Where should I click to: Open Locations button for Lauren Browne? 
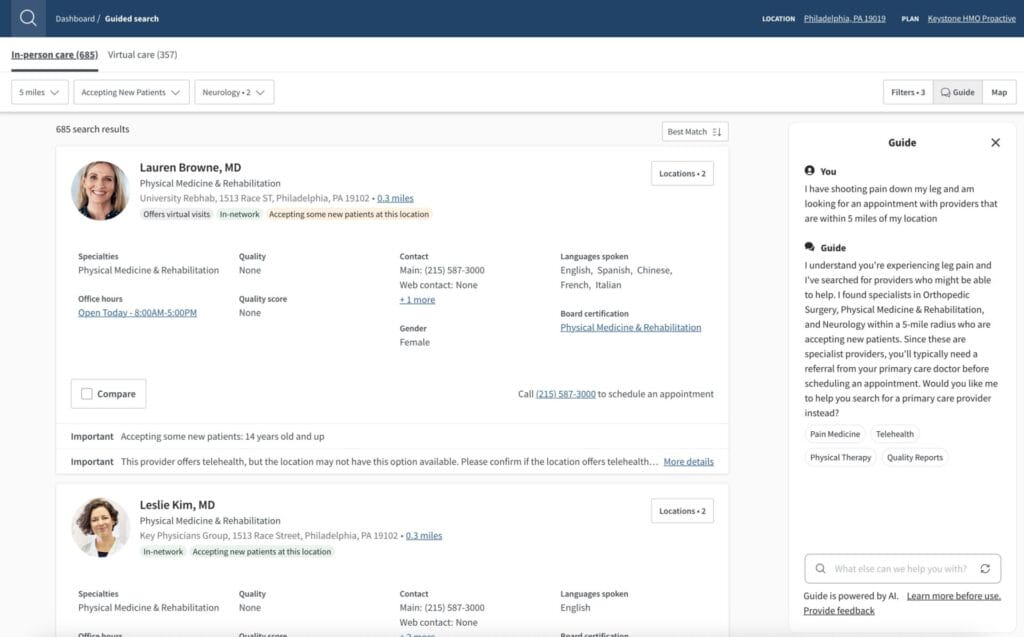[x=682, y=174]
